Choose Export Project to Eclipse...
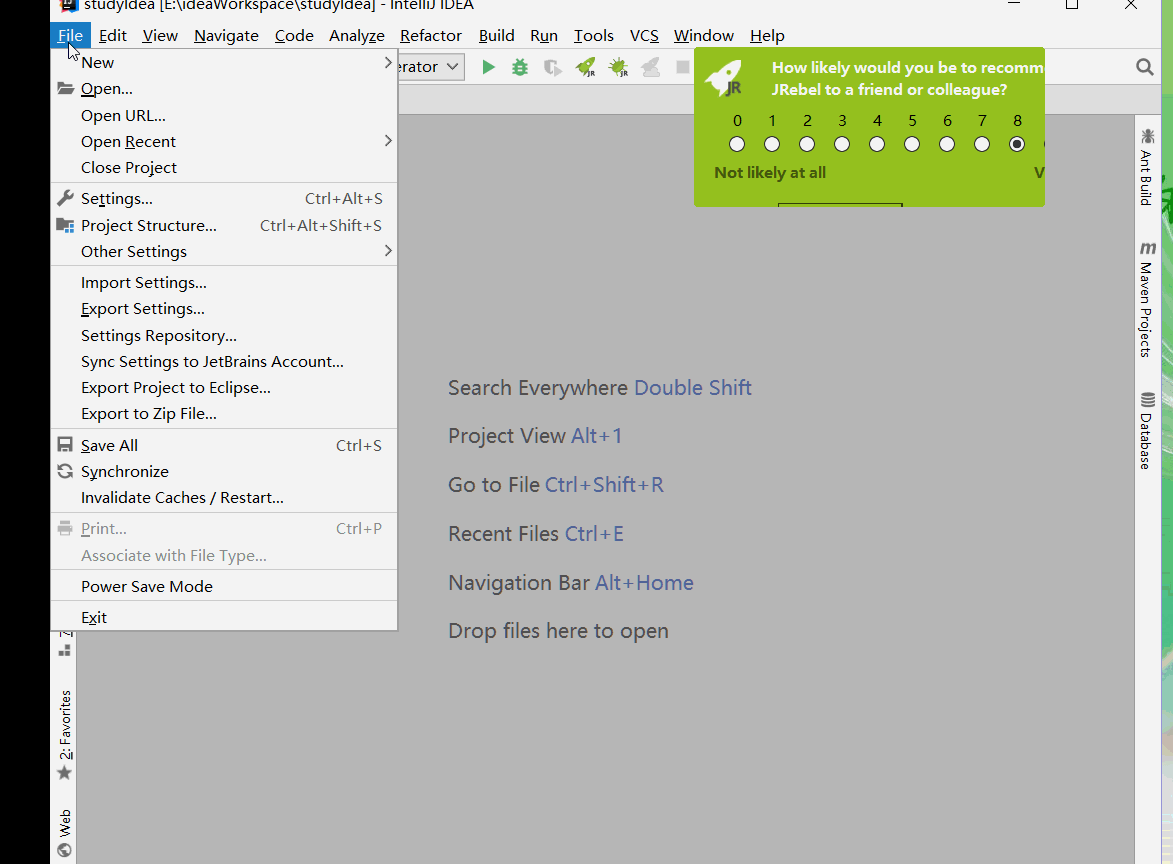 tap(224, 387)
